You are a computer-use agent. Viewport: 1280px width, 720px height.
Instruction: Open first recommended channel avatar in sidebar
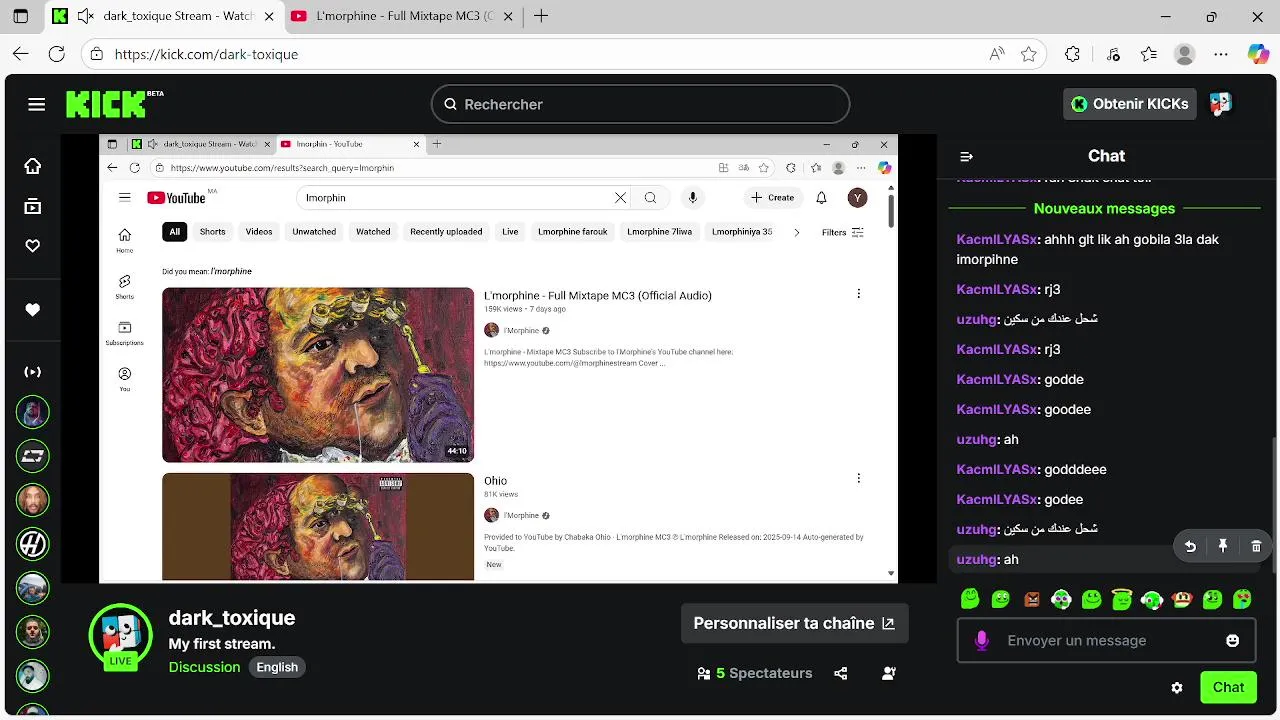[x=33, y=412]
